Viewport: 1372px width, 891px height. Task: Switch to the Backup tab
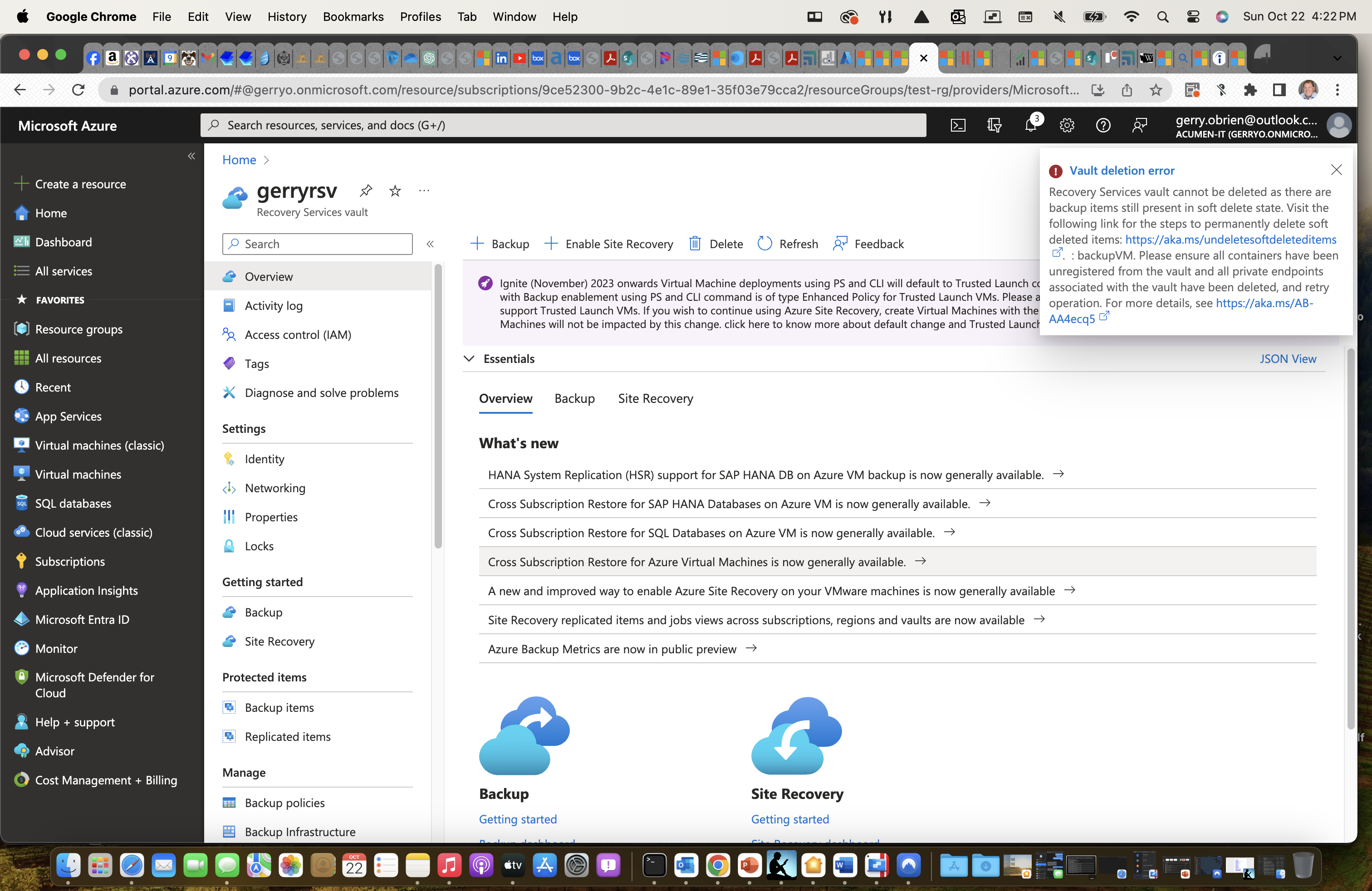574,398
